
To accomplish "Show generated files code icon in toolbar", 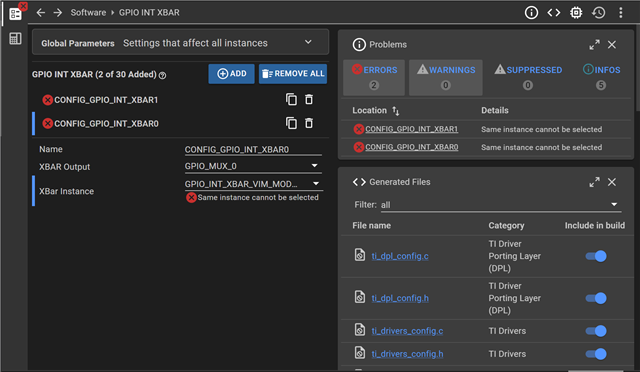I will (x=553, y=13).
